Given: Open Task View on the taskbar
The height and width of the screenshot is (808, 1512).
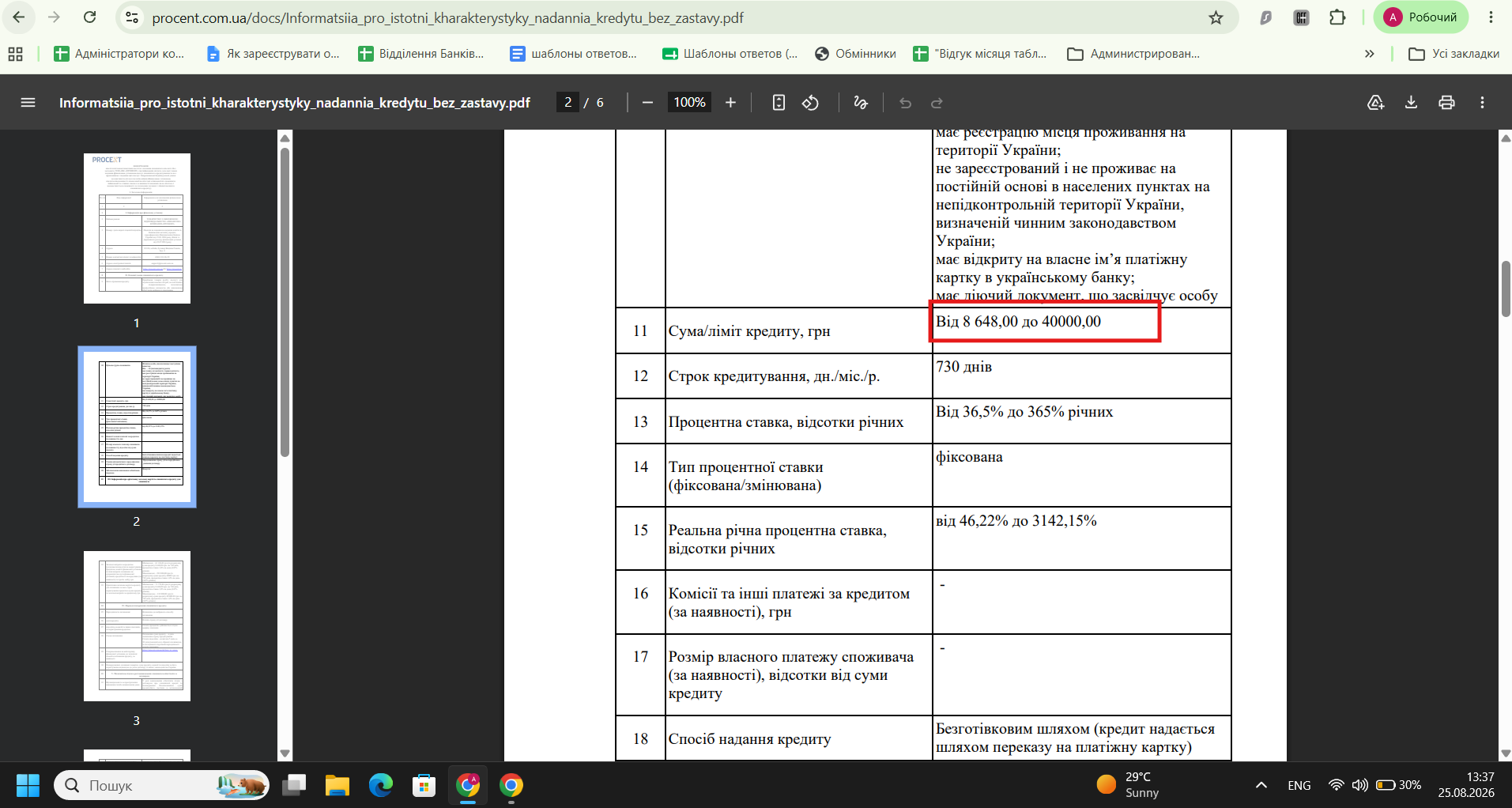Looking at the screenshot, I should point(294,785).
